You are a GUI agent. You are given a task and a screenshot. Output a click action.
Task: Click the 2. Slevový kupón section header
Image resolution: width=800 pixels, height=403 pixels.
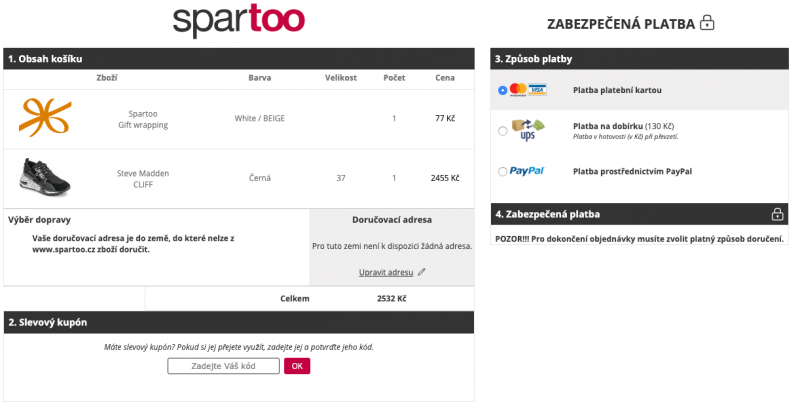239,322
